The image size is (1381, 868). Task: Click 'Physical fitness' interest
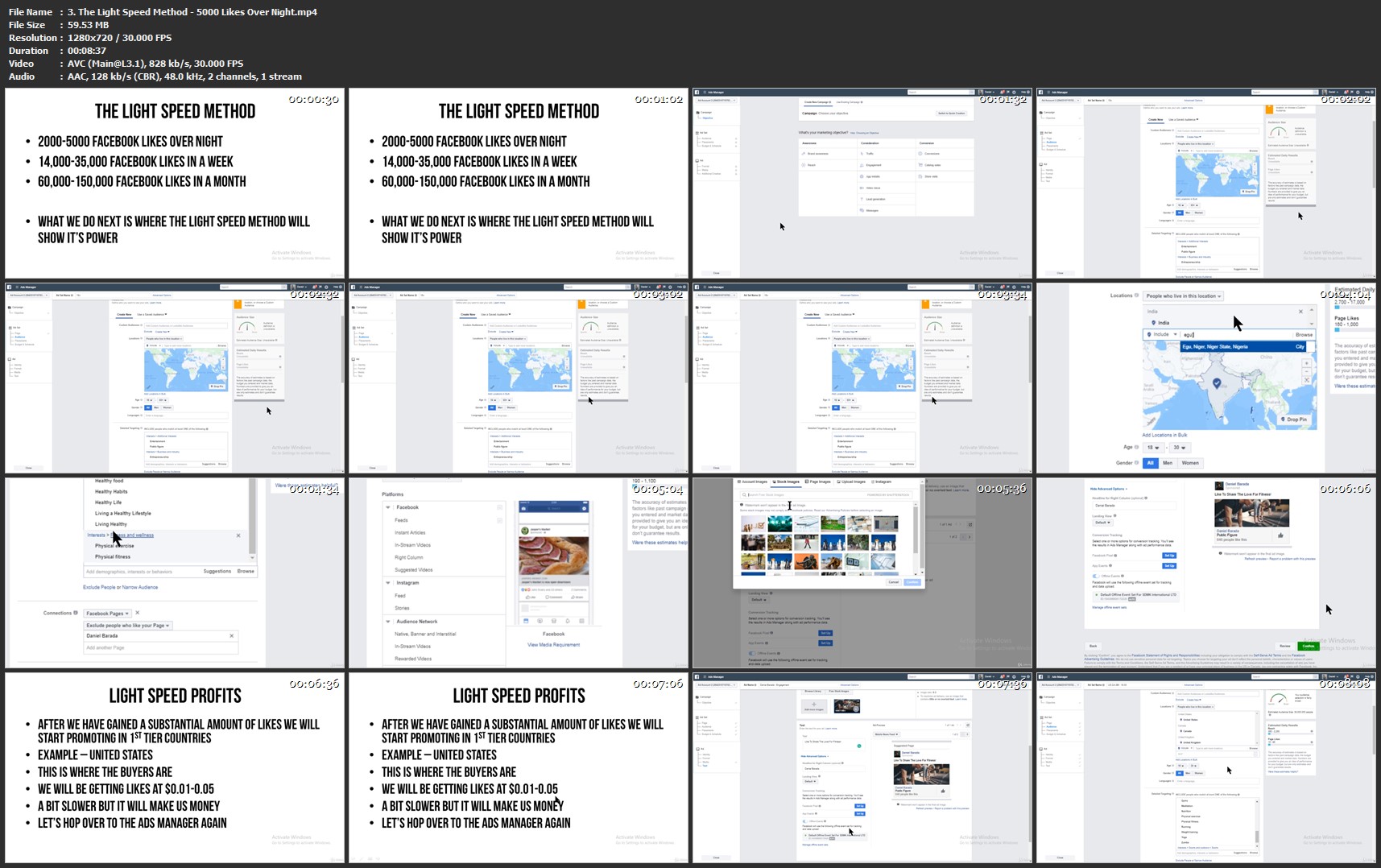(x=113, y=556)
